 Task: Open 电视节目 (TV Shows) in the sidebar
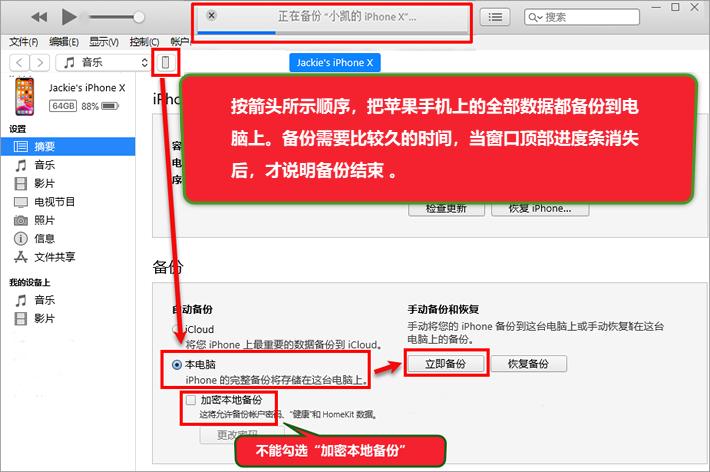54,201
